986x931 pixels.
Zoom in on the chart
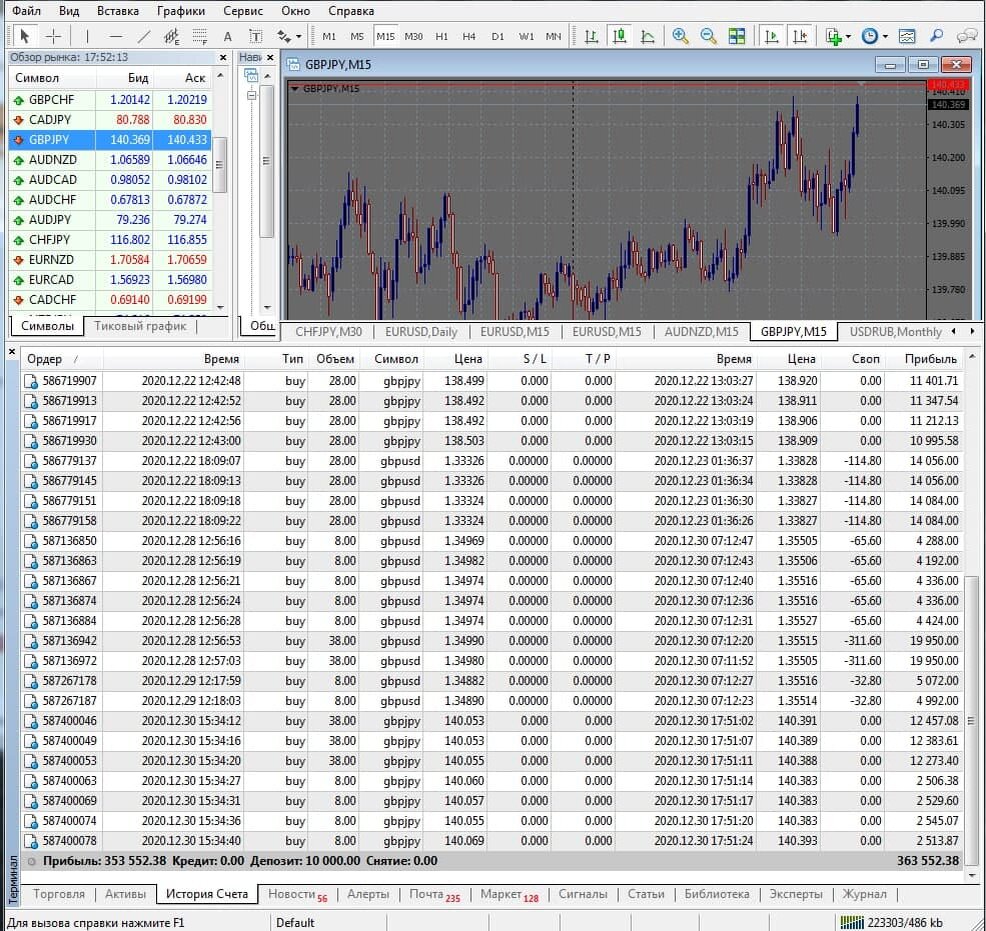(x=680, y=36)
